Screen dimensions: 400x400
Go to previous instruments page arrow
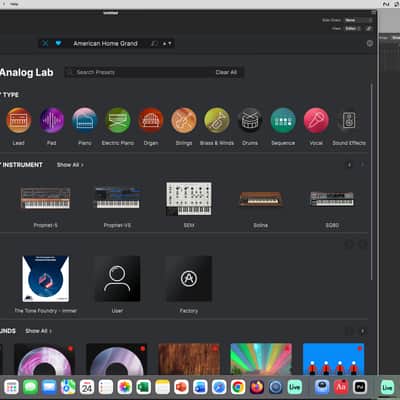(x=349, y=165)
